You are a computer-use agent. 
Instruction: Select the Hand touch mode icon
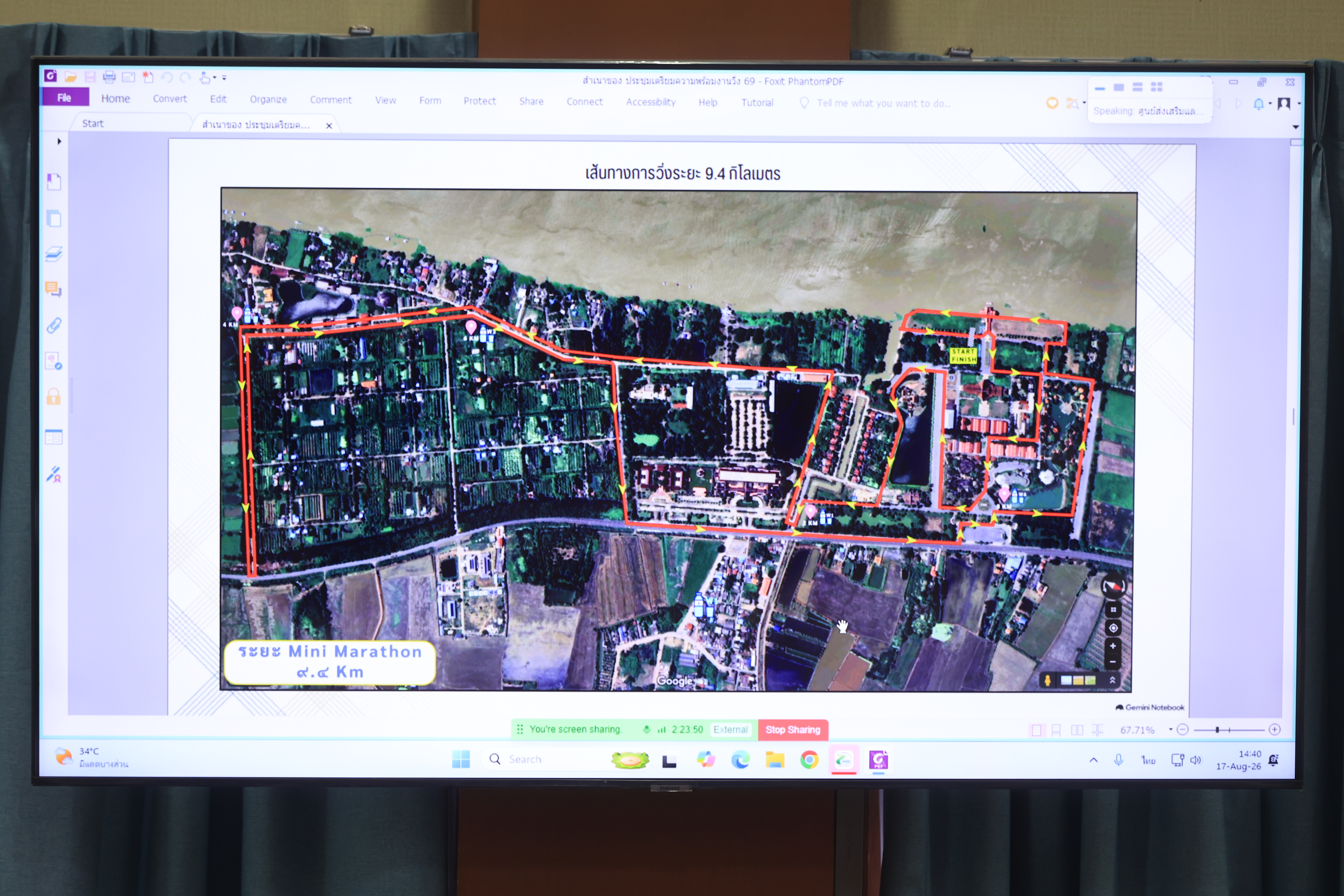pos(204,78)
